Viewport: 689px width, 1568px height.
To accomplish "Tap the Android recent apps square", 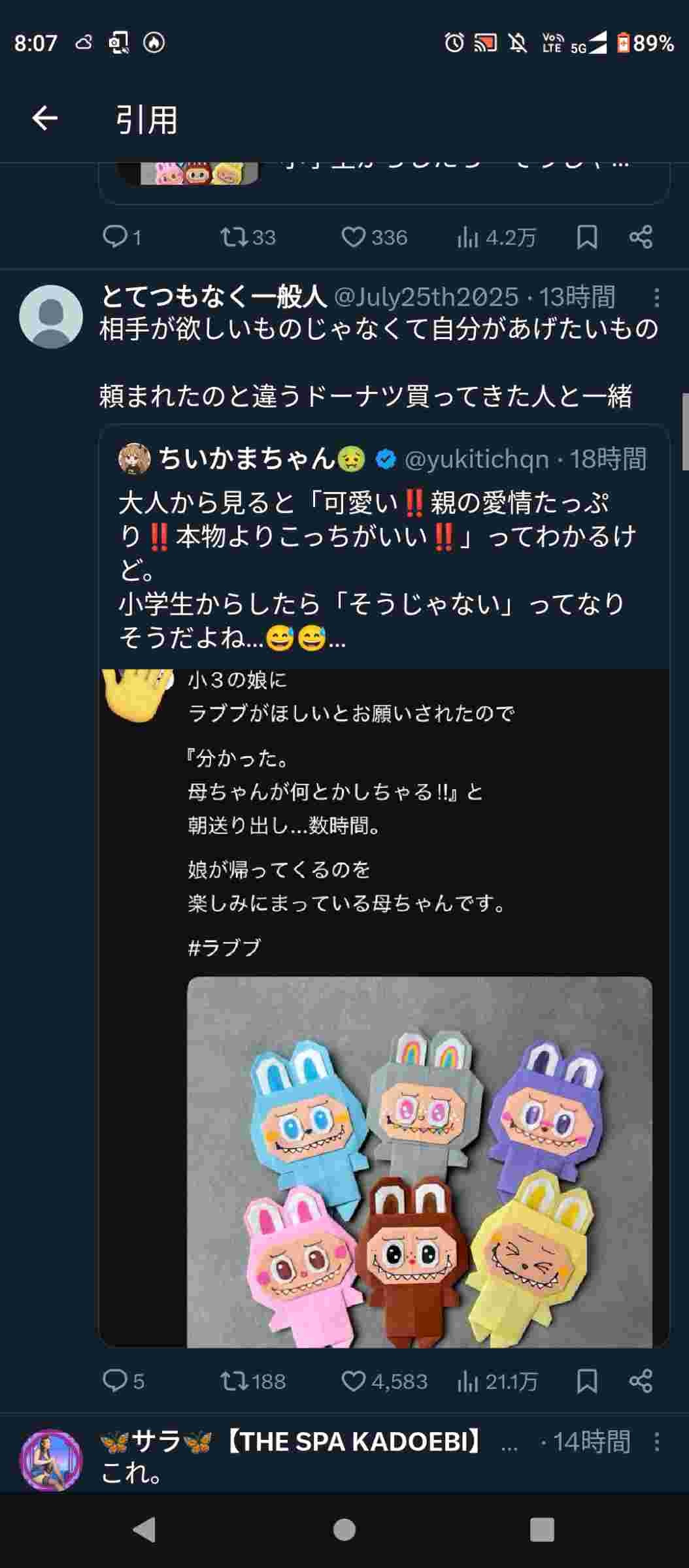I will 542,1529.
